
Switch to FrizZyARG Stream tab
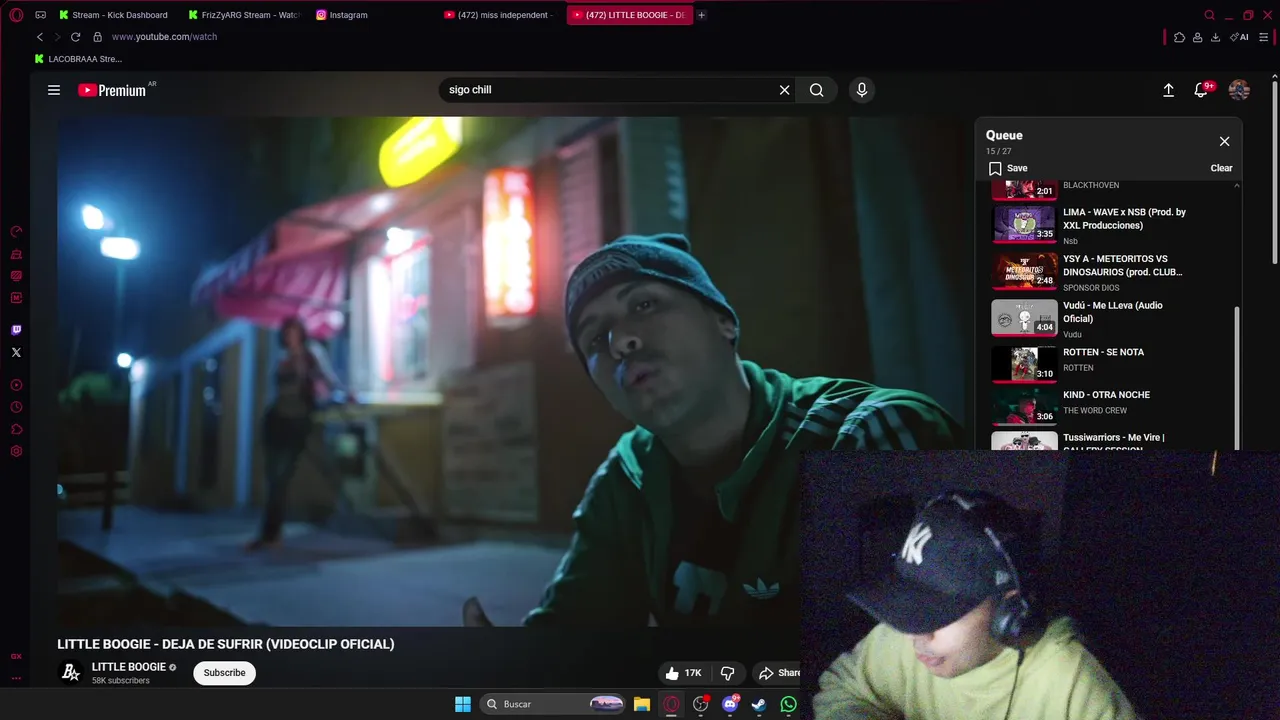[245, 15]
